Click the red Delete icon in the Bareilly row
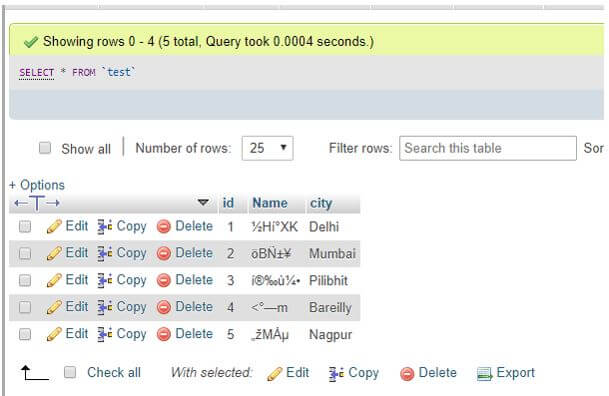 click(164, 307)
